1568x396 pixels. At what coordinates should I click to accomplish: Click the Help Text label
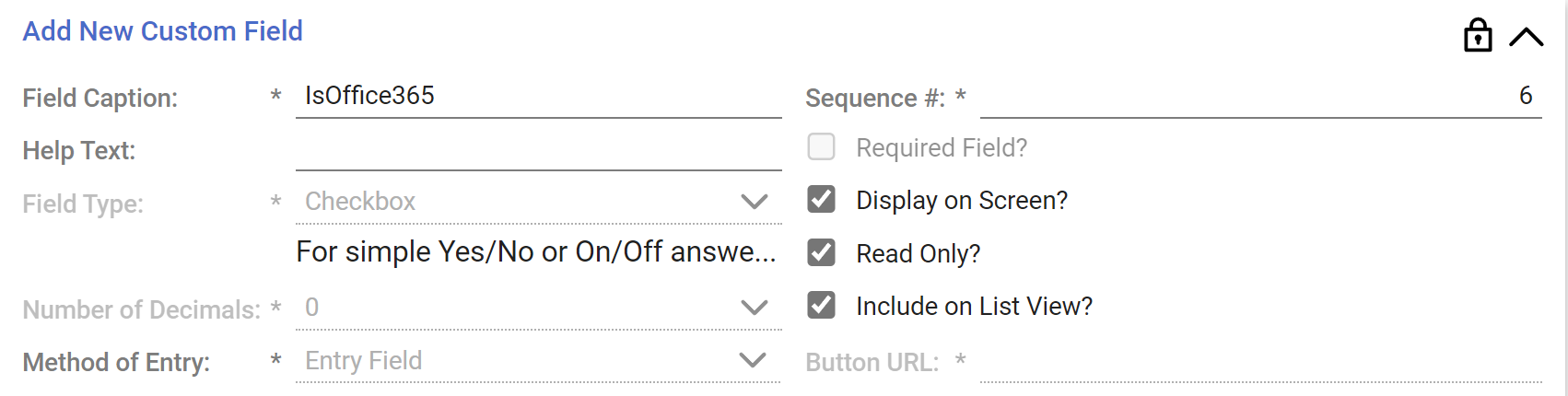(79, 150)
